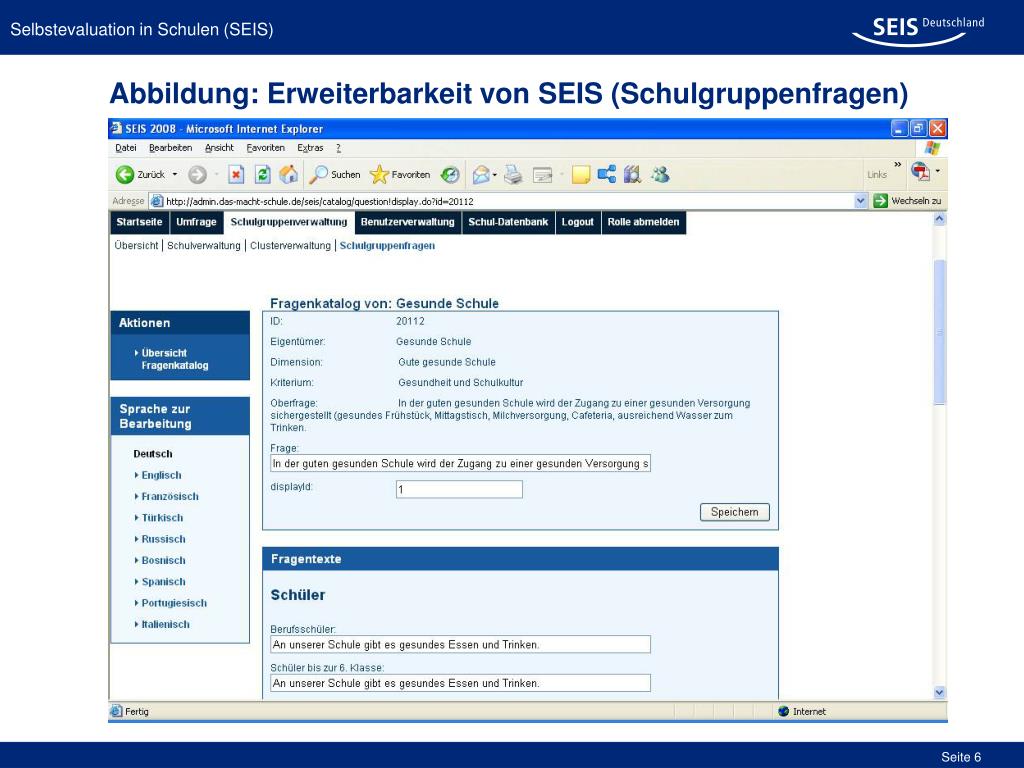Open the Schul-Datenbank tab
The height and width of the screenshot is (768, 1024).
tap(508, 222)
